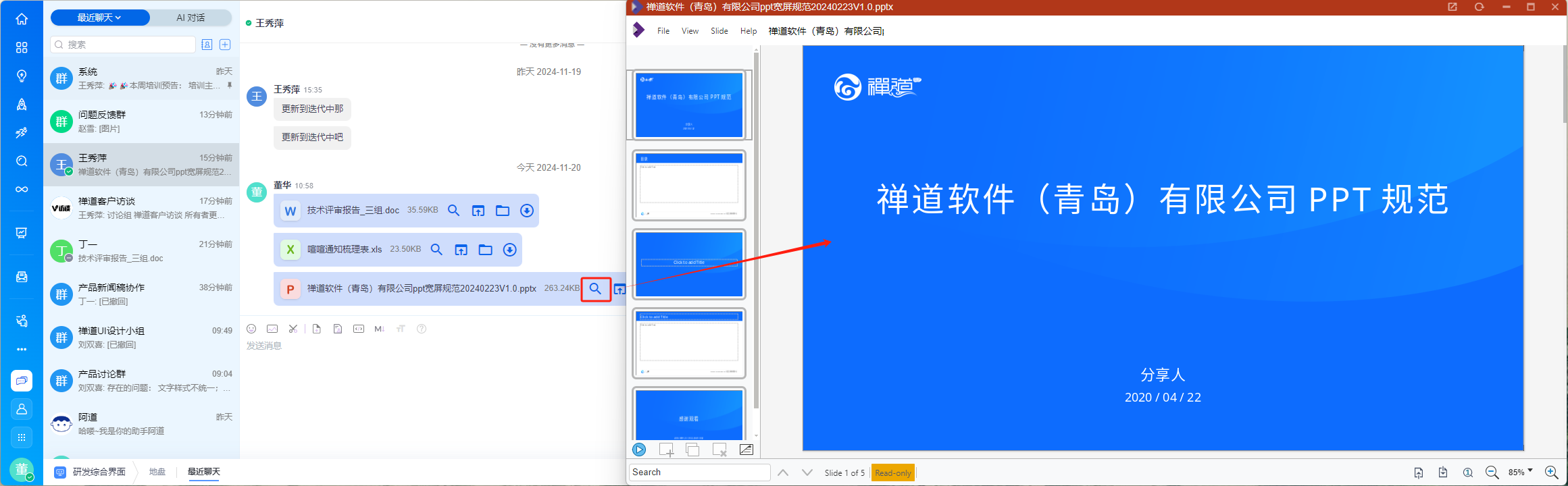Go to the previous search result arrow
This screenshot has height=486, width=1568.
coord(783,473)
